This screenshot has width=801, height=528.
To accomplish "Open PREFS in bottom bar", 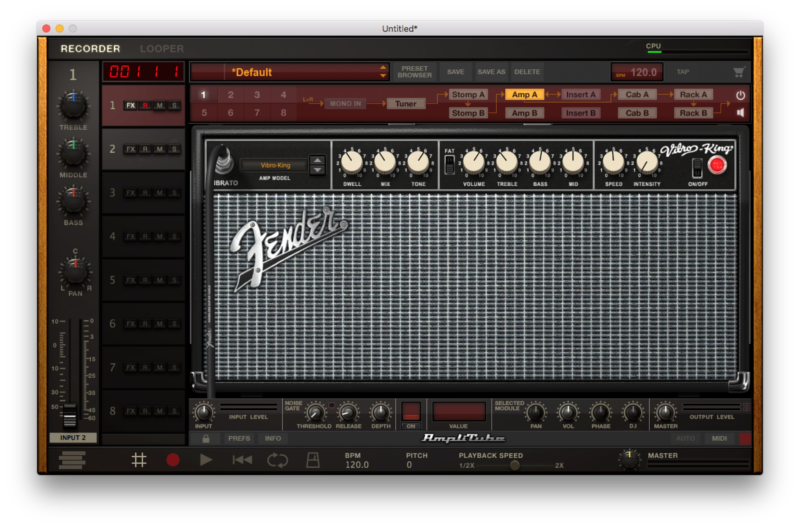I will click(239, 439).
